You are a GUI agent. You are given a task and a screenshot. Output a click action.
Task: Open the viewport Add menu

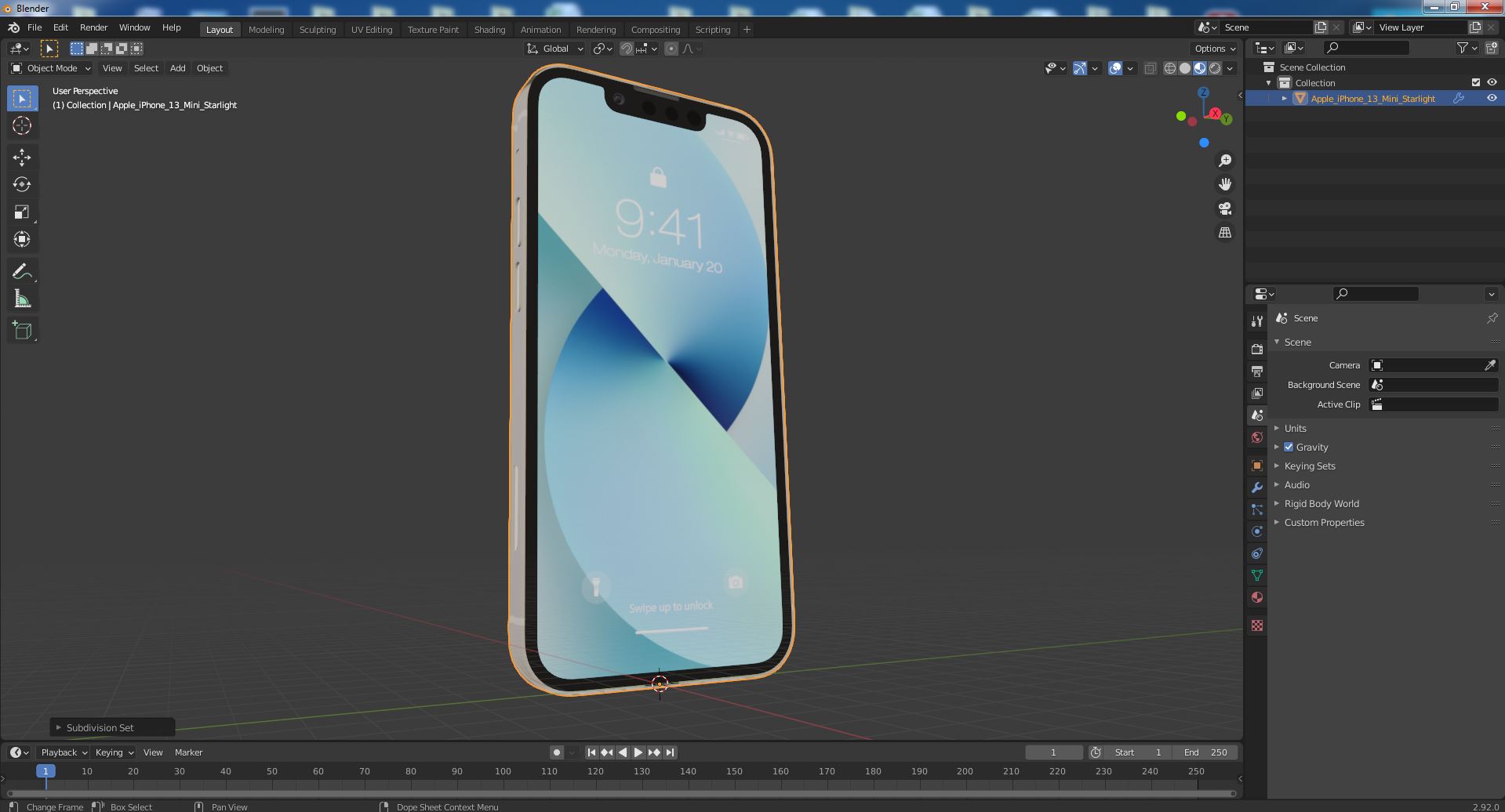(x=177, y=68)
